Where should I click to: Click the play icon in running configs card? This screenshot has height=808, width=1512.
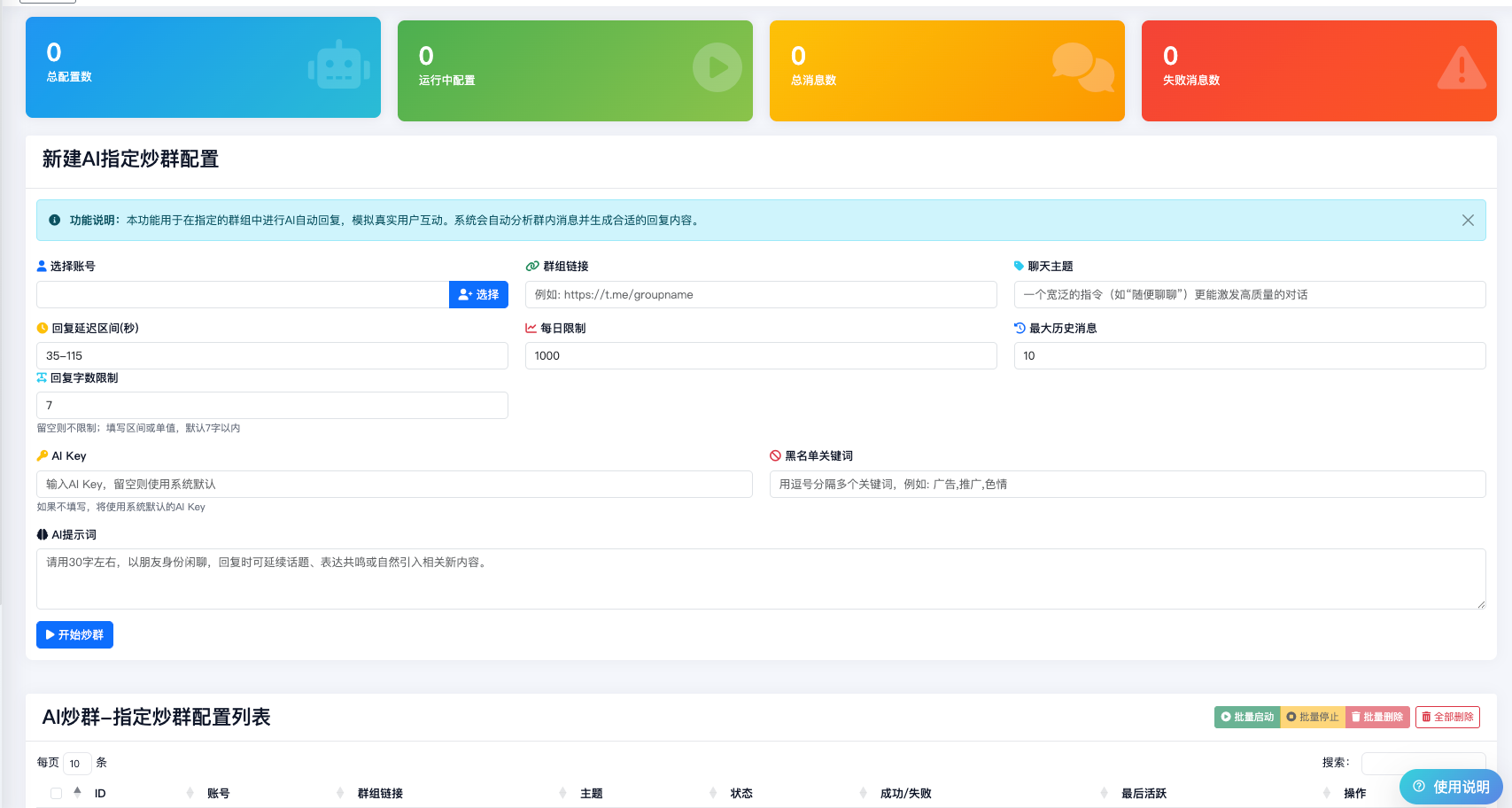tap(717, 67)
